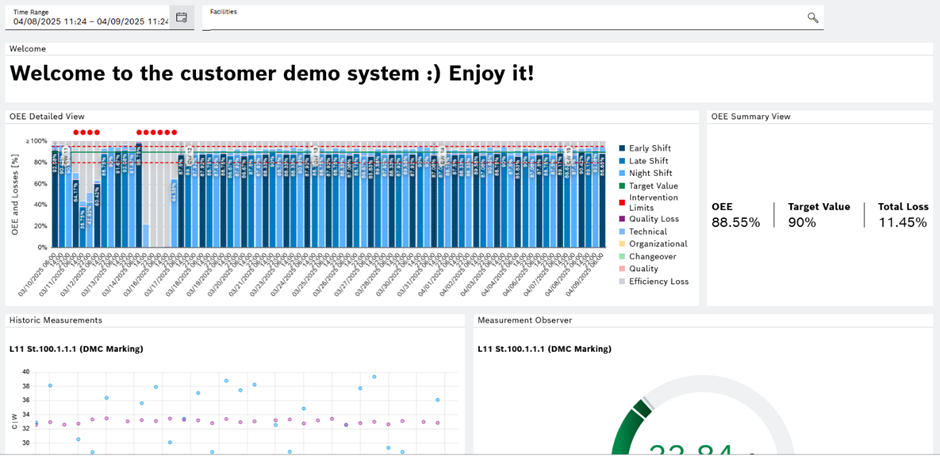Screen dimensions: 940x456
Task: Click the OEE value 88.55%
Action: click(x=736, y=222)
